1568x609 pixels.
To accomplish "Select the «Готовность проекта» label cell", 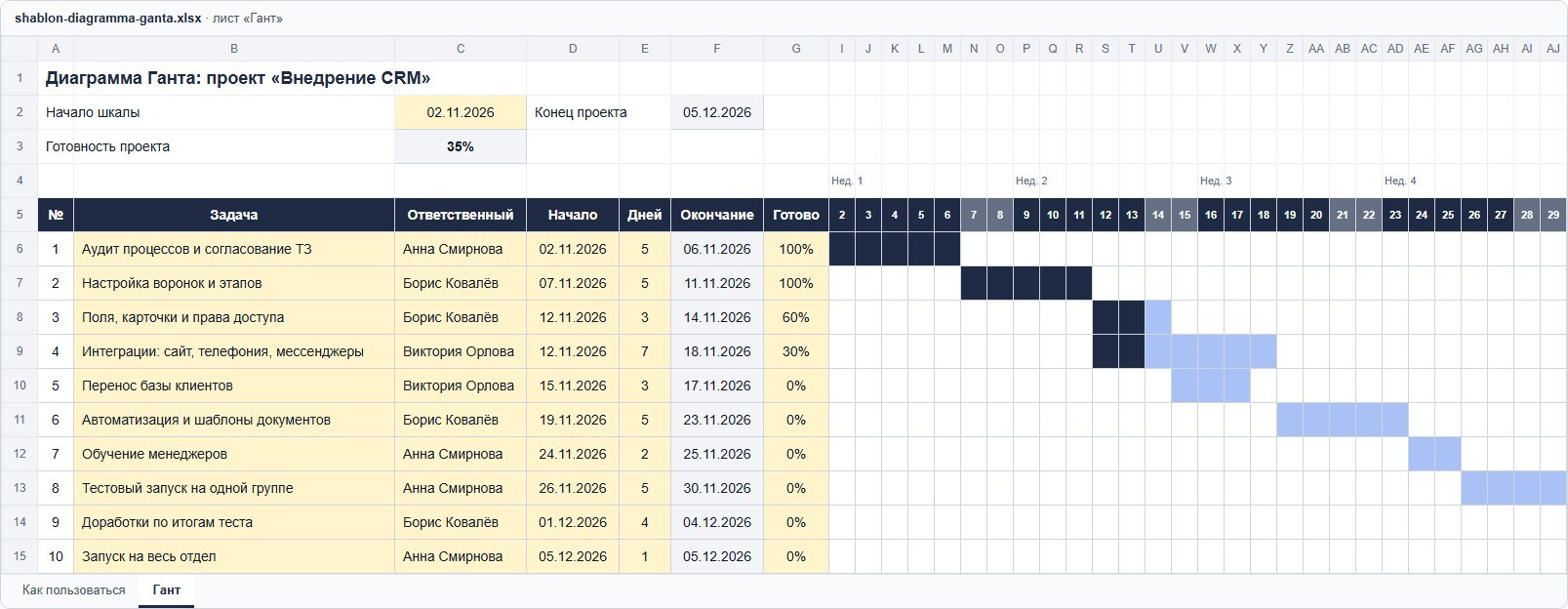I will click(217, 146).
